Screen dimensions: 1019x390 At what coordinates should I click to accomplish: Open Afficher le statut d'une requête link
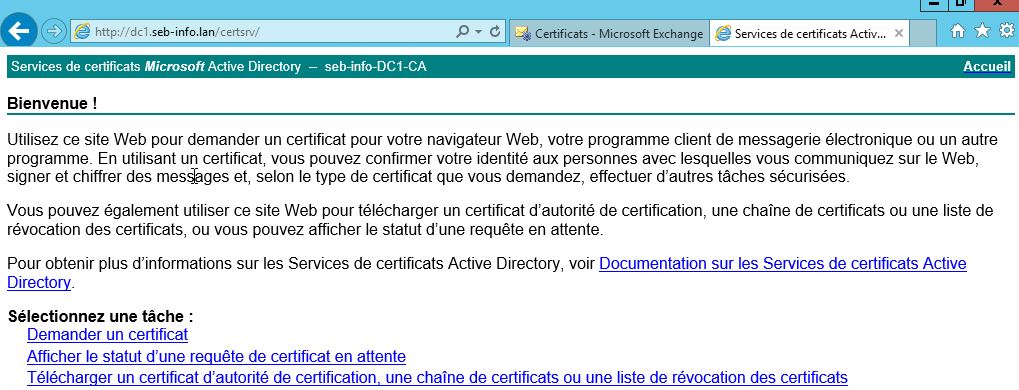216,356
